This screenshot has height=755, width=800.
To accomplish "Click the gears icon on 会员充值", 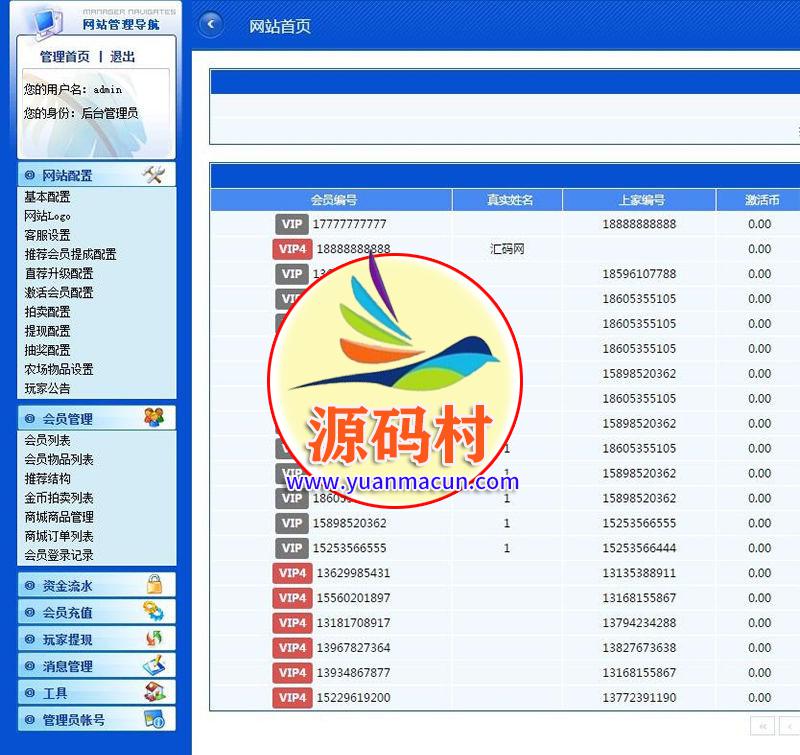I will pos(153,612).
